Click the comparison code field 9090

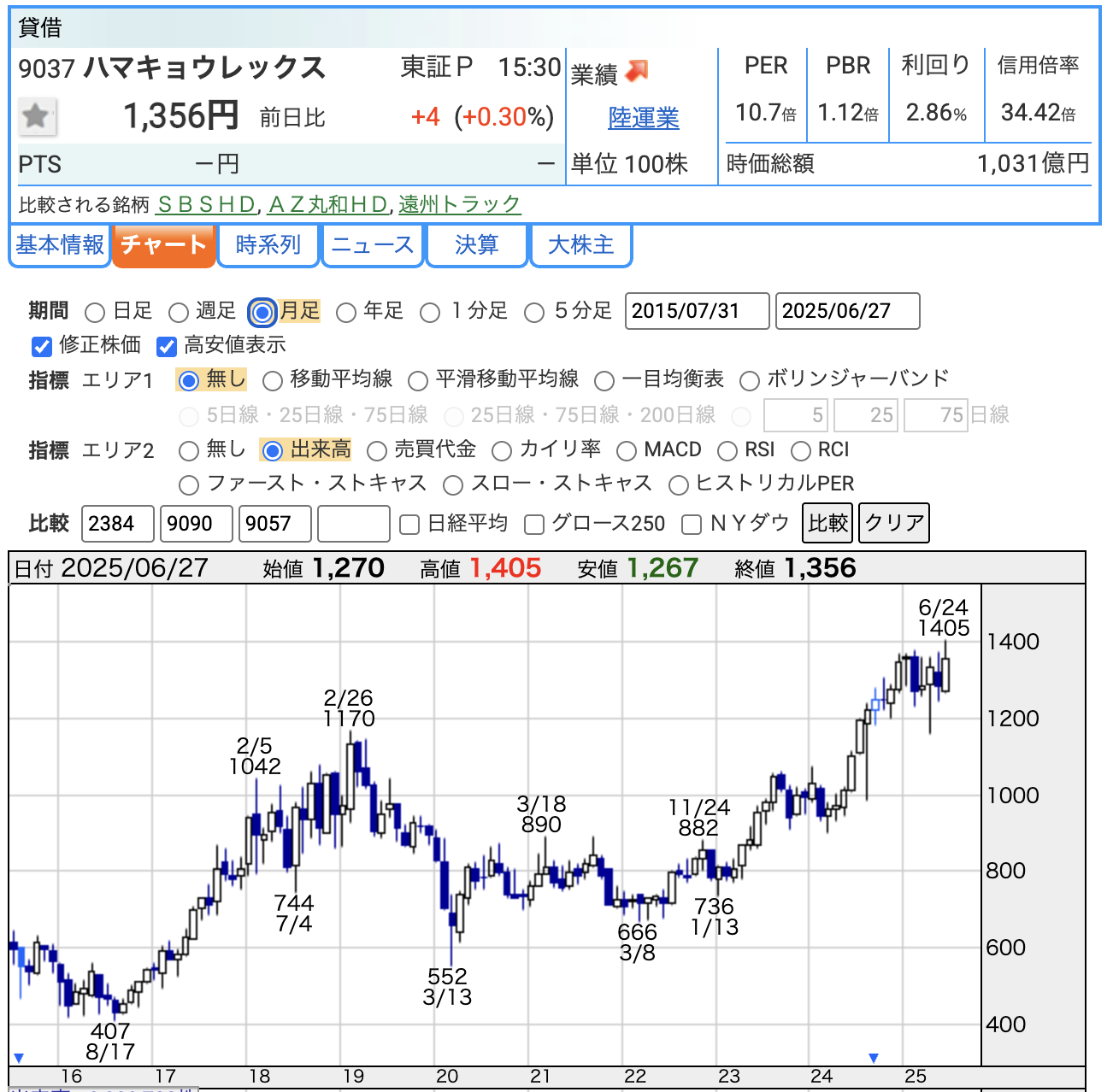pyautogui.click(x=197, y=524)
